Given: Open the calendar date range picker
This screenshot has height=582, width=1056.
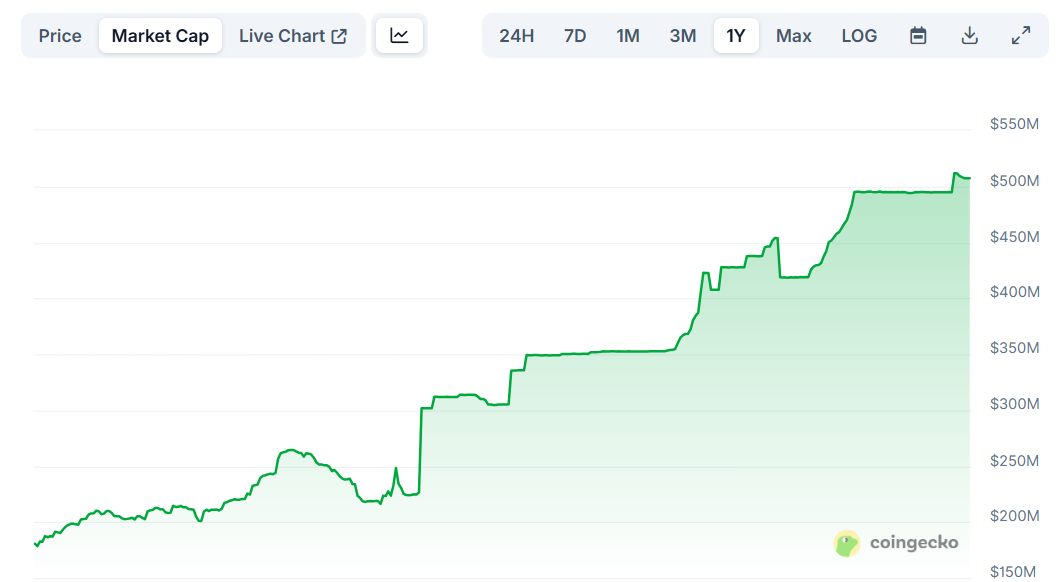Looking at the screenshot, I should pyautogui.click(x=917, y=35).
